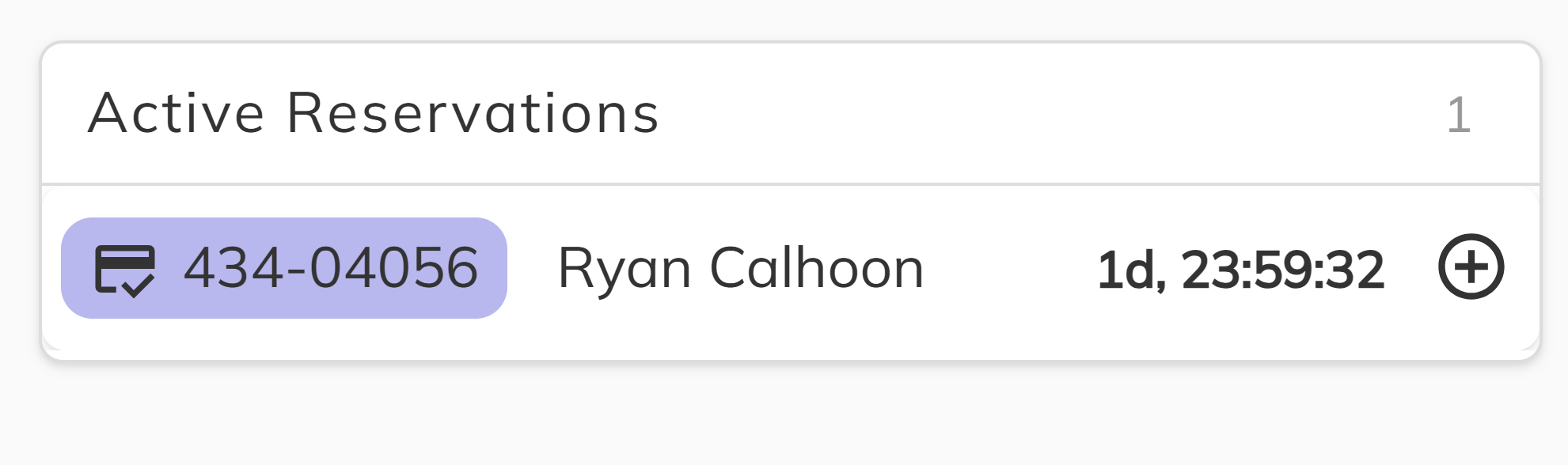Expand Ryan Calhoon's reservation details
The height and width of the screenshot is (465, 1568).
[1471, 267]
